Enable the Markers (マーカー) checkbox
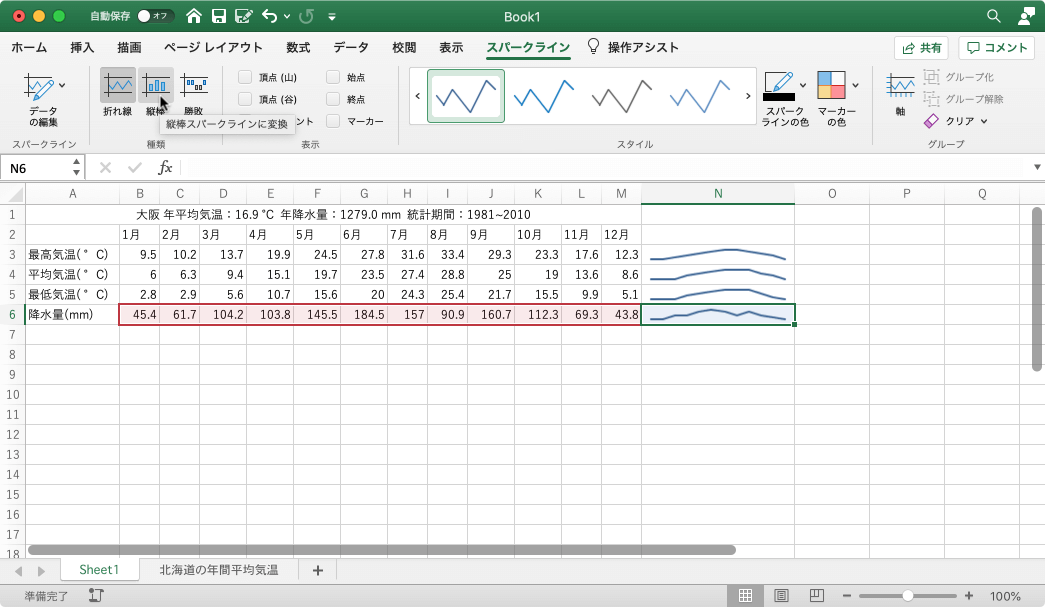The width and height of the screenshot is (1045, 607). click(333, 121)
